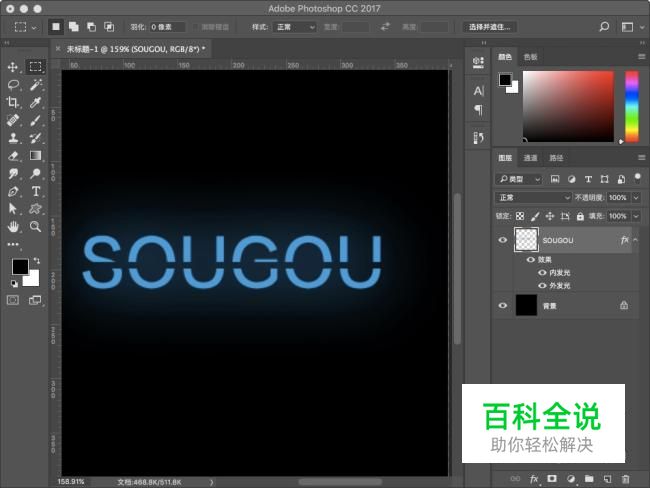
Task: Click Subtract from Selection mode
Action: tap(91, 27)
